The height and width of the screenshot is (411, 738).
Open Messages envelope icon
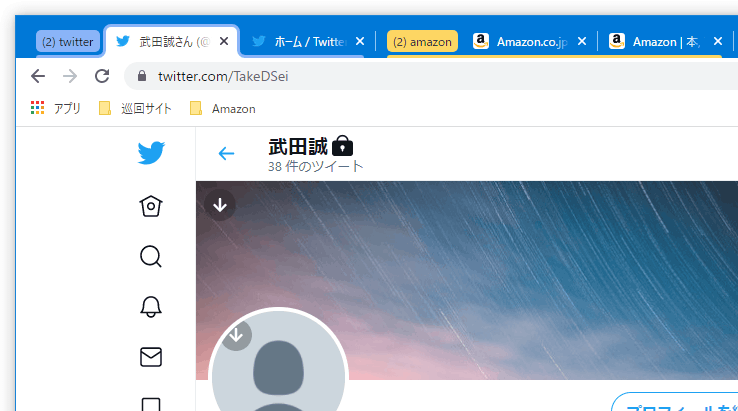pos(151,357)
